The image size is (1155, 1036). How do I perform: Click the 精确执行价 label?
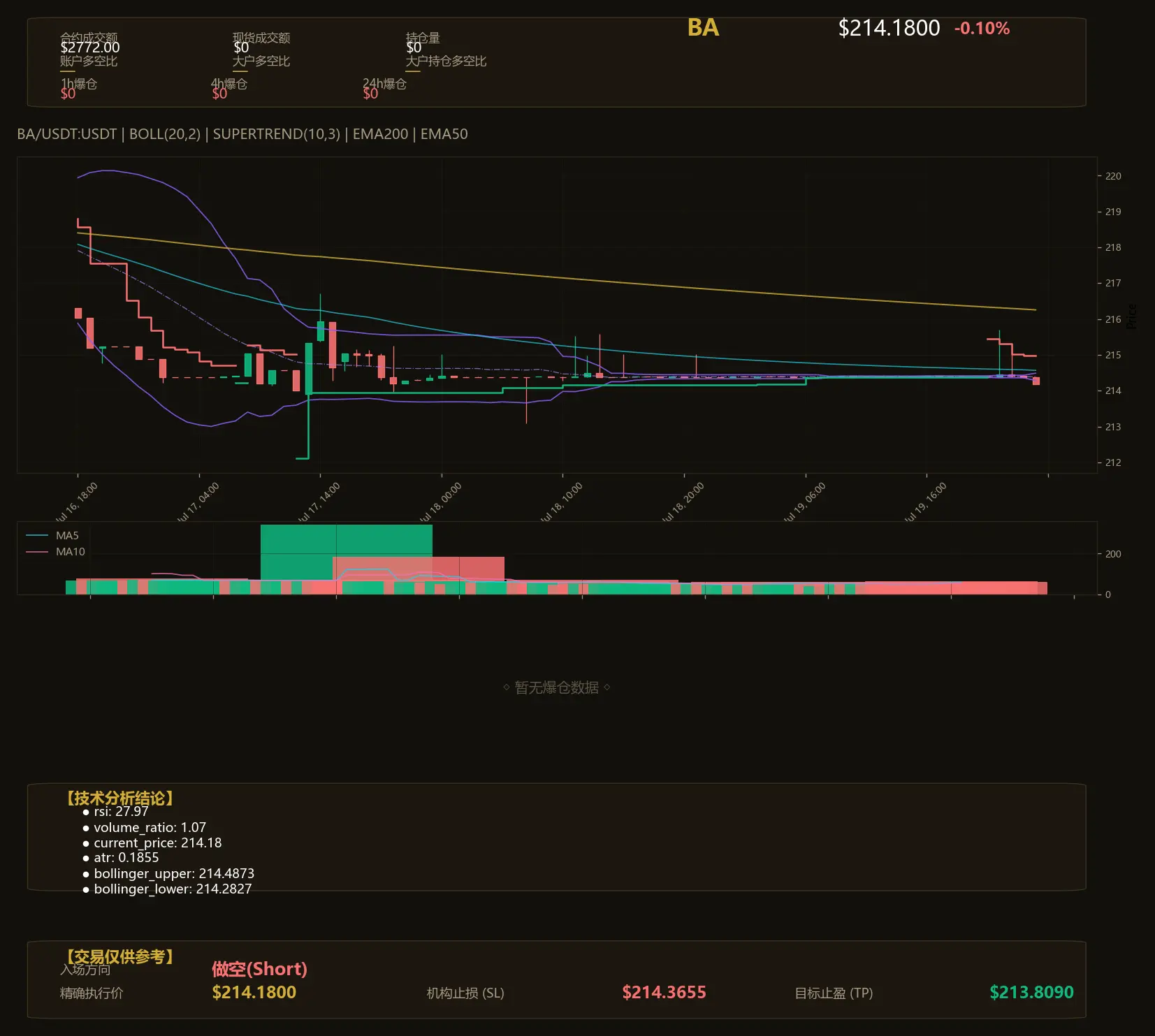click(92, 993)
